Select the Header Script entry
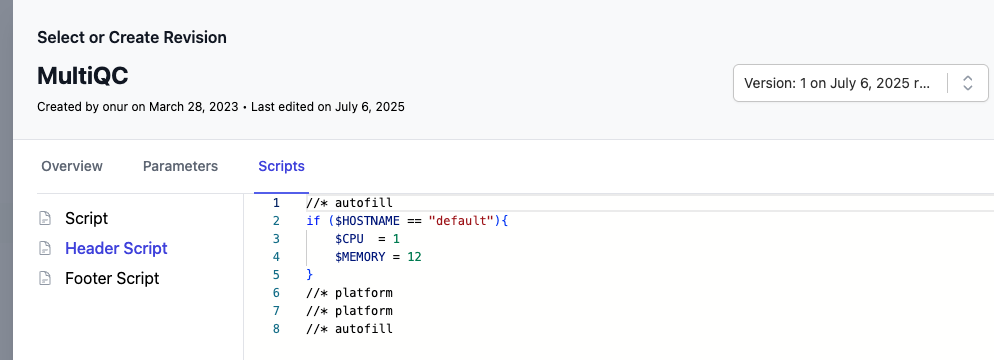This screenshot has height=360, width=994. (116, 248)
